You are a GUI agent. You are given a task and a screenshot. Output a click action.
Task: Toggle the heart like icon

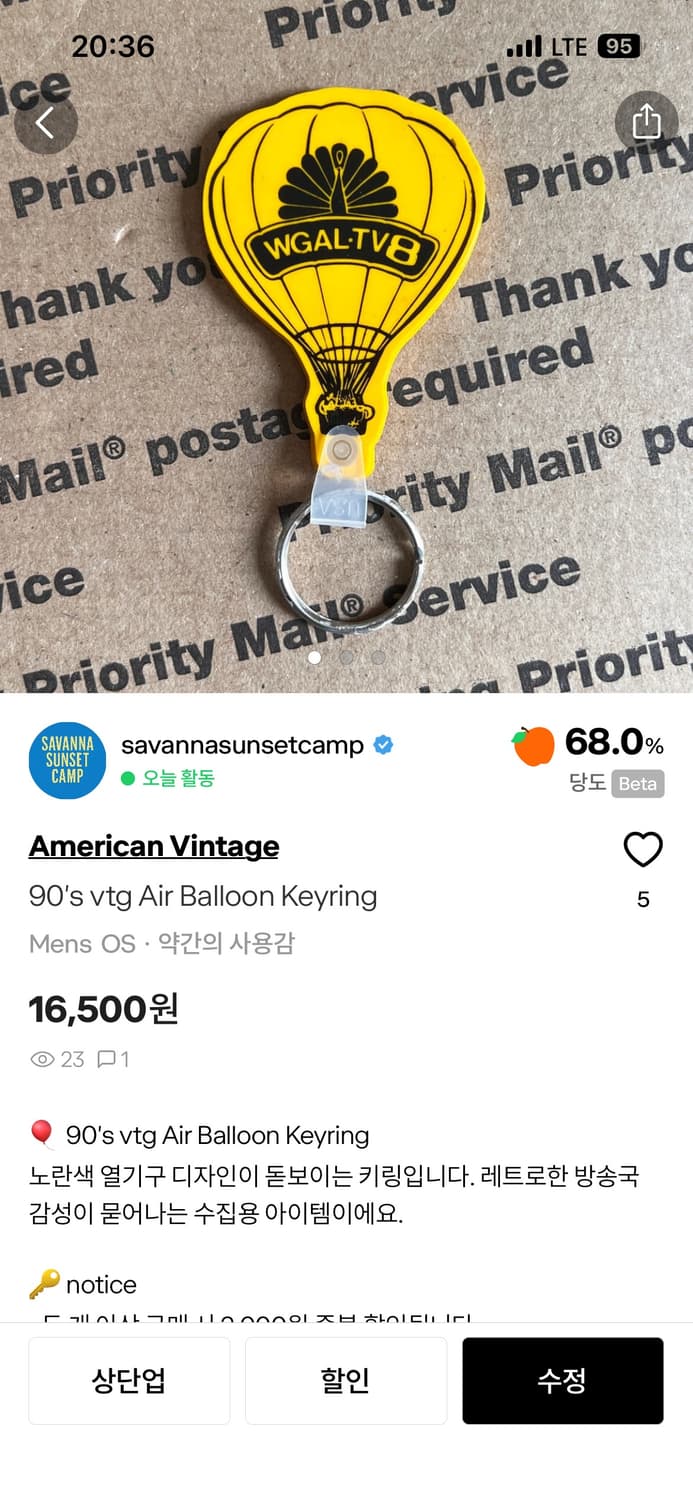[643, 850]
